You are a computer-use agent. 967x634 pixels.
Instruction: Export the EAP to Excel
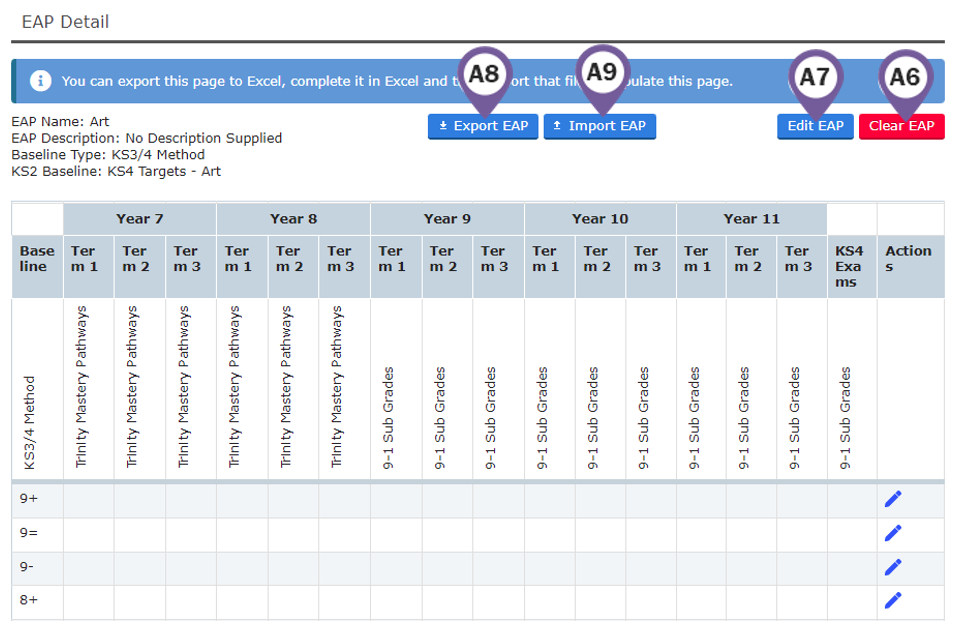pyautogui.click(x=482, y=126)
